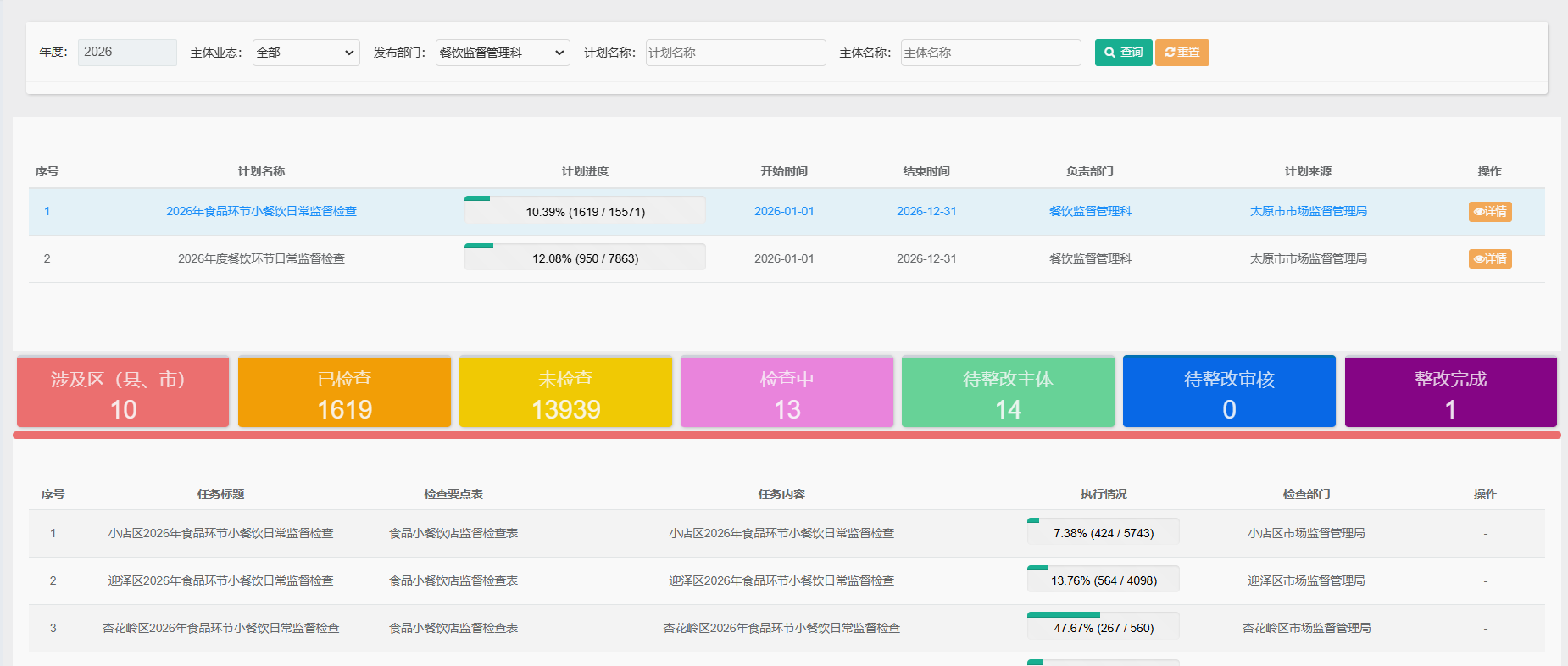Screen dimensions: 1568x666
Task: Click the 计划来源 column header
Action: (x=1308, y=171)
